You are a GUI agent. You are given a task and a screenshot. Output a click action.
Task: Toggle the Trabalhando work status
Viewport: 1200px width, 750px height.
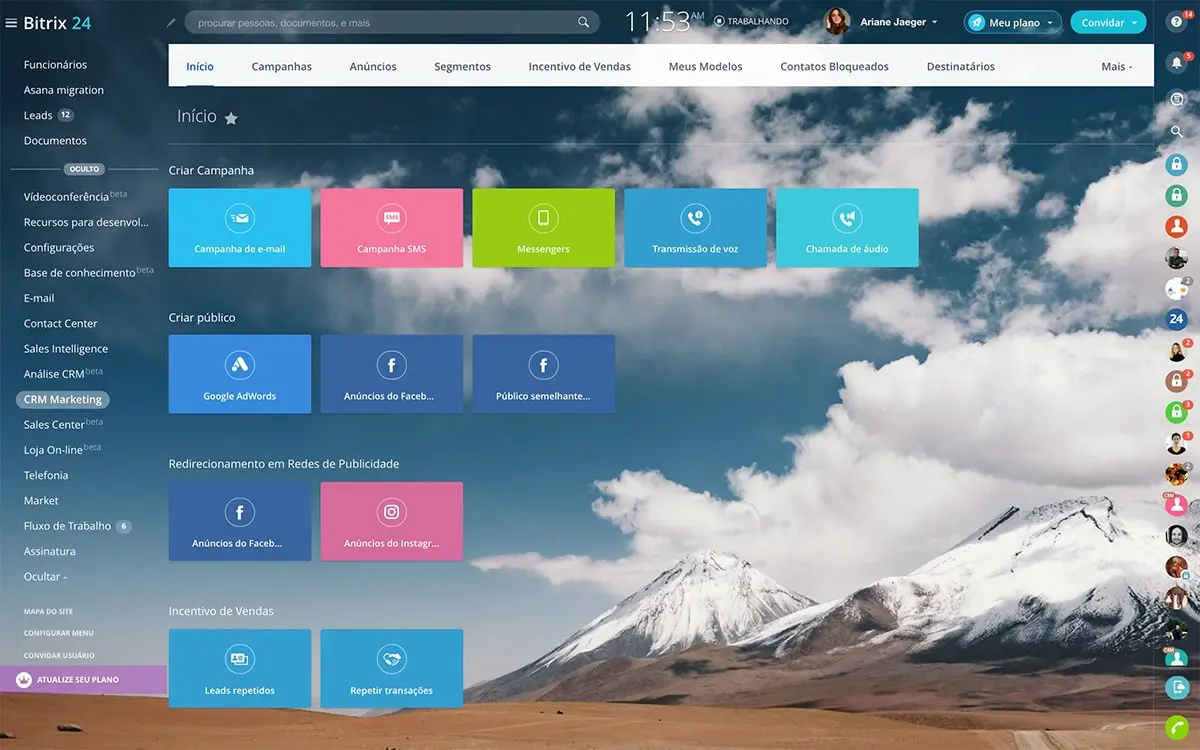[x=750, y=21]
